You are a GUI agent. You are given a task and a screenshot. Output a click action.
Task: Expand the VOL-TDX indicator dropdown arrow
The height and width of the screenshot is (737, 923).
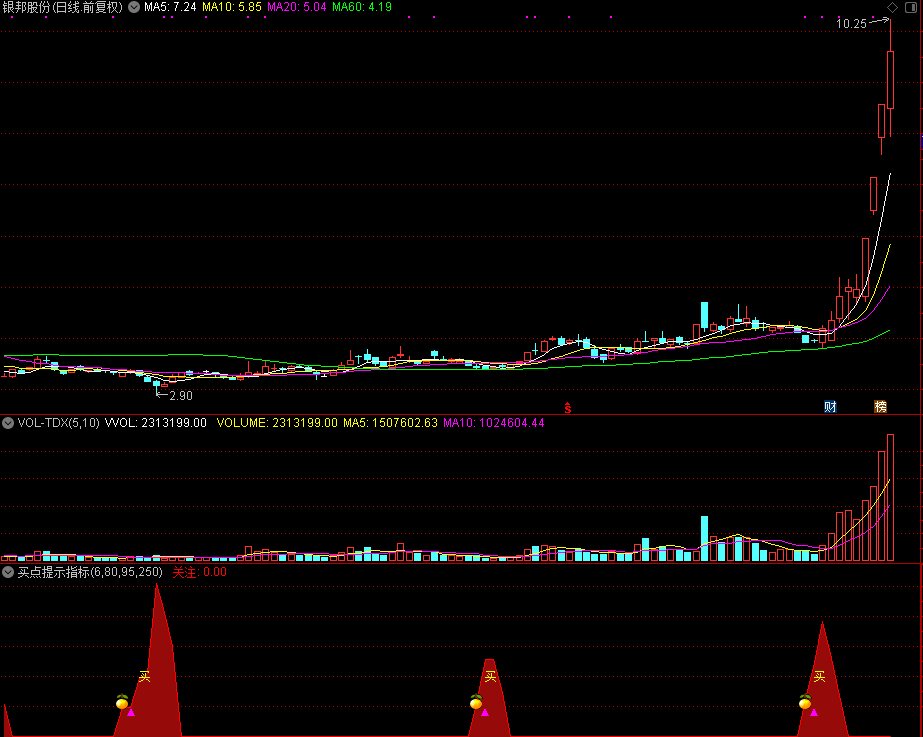tap(8, 423)
